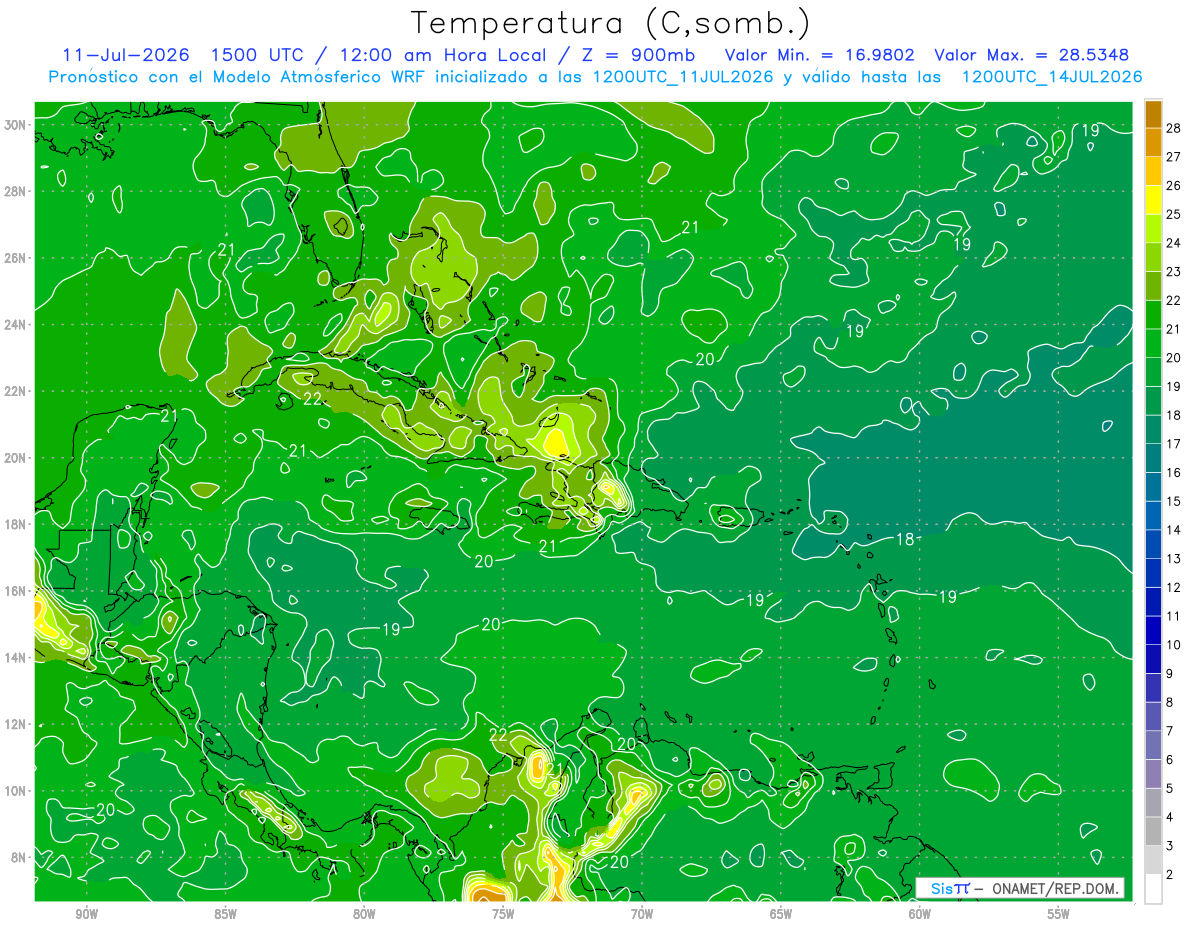Screen dimensions: 1200x927
Task: Click the 28N latitude axis label
Action: 16,191
